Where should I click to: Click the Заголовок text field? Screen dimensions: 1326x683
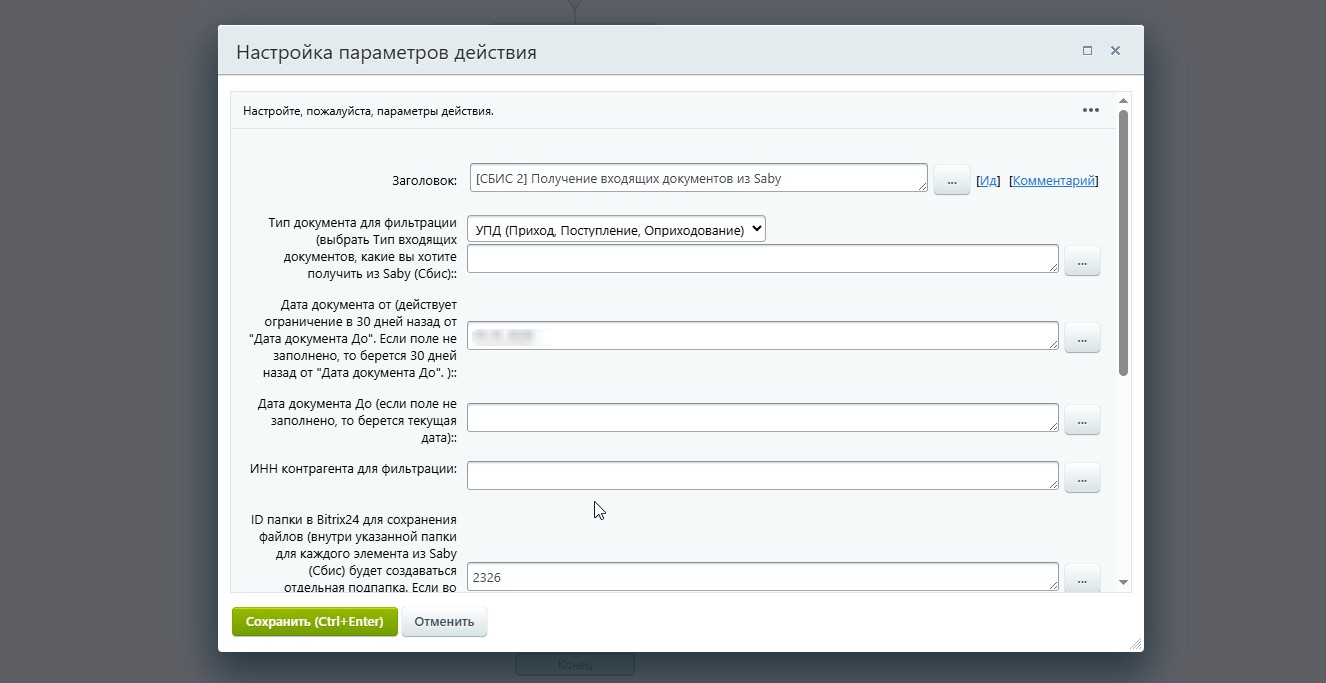(698, 178)
